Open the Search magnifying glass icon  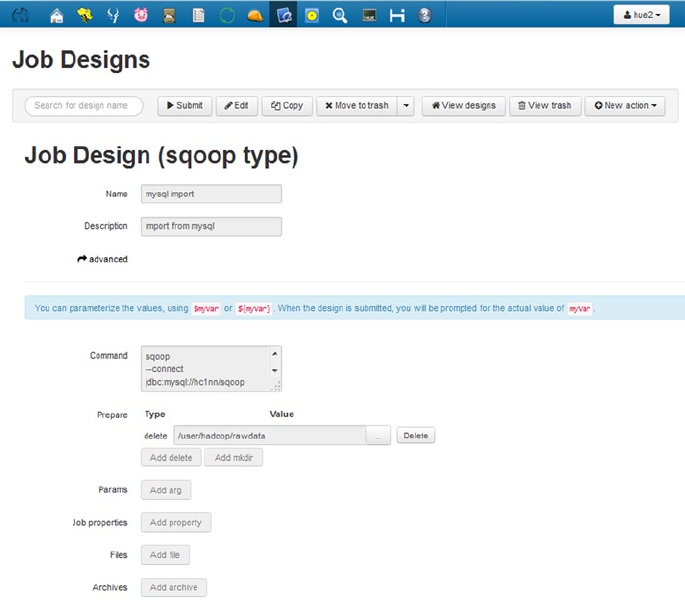coord(339,16)
